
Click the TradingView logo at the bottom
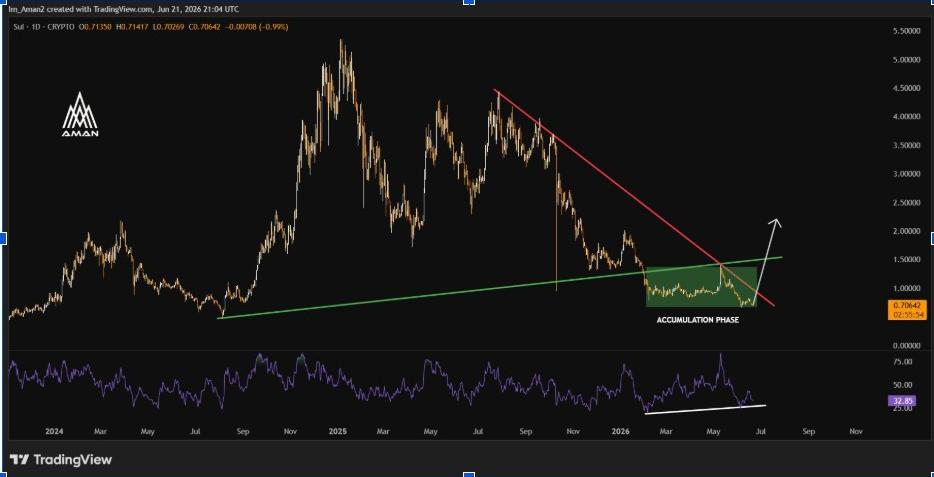[61, 460]
